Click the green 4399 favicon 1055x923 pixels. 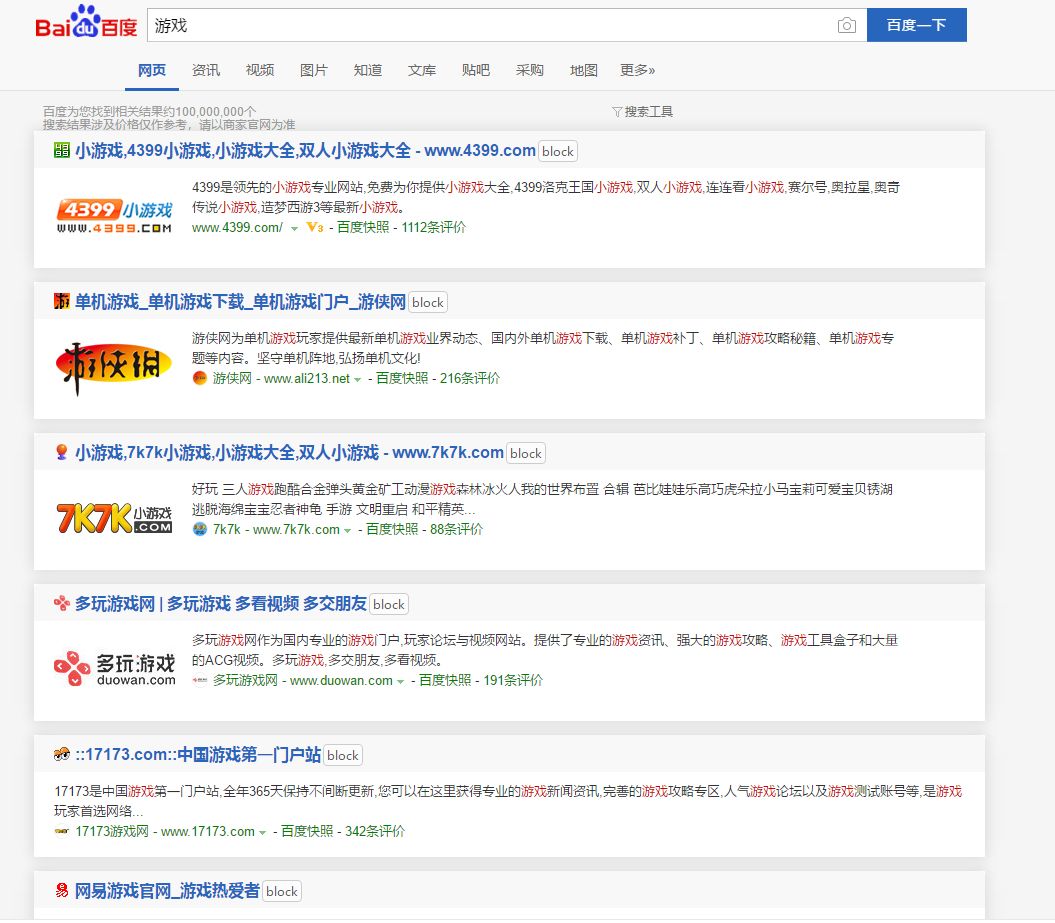[62, 151]
